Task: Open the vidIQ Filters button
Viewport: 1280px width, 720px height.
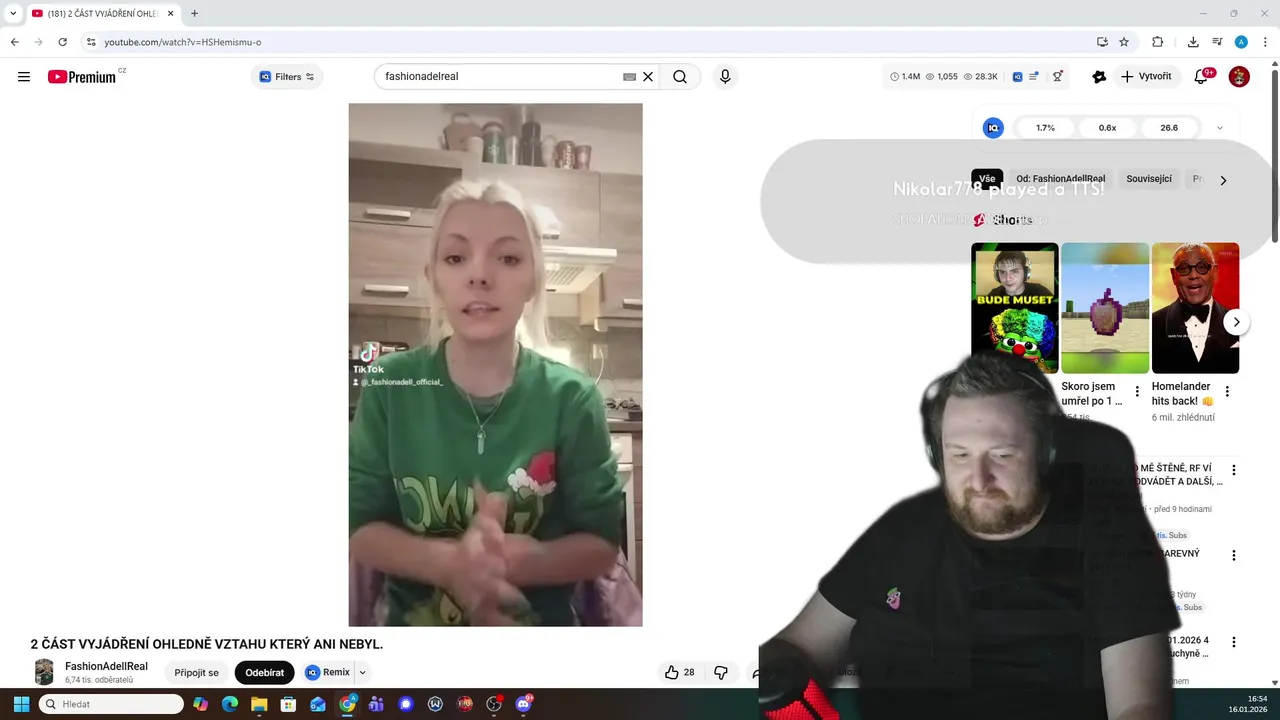Action: (287, 77)
